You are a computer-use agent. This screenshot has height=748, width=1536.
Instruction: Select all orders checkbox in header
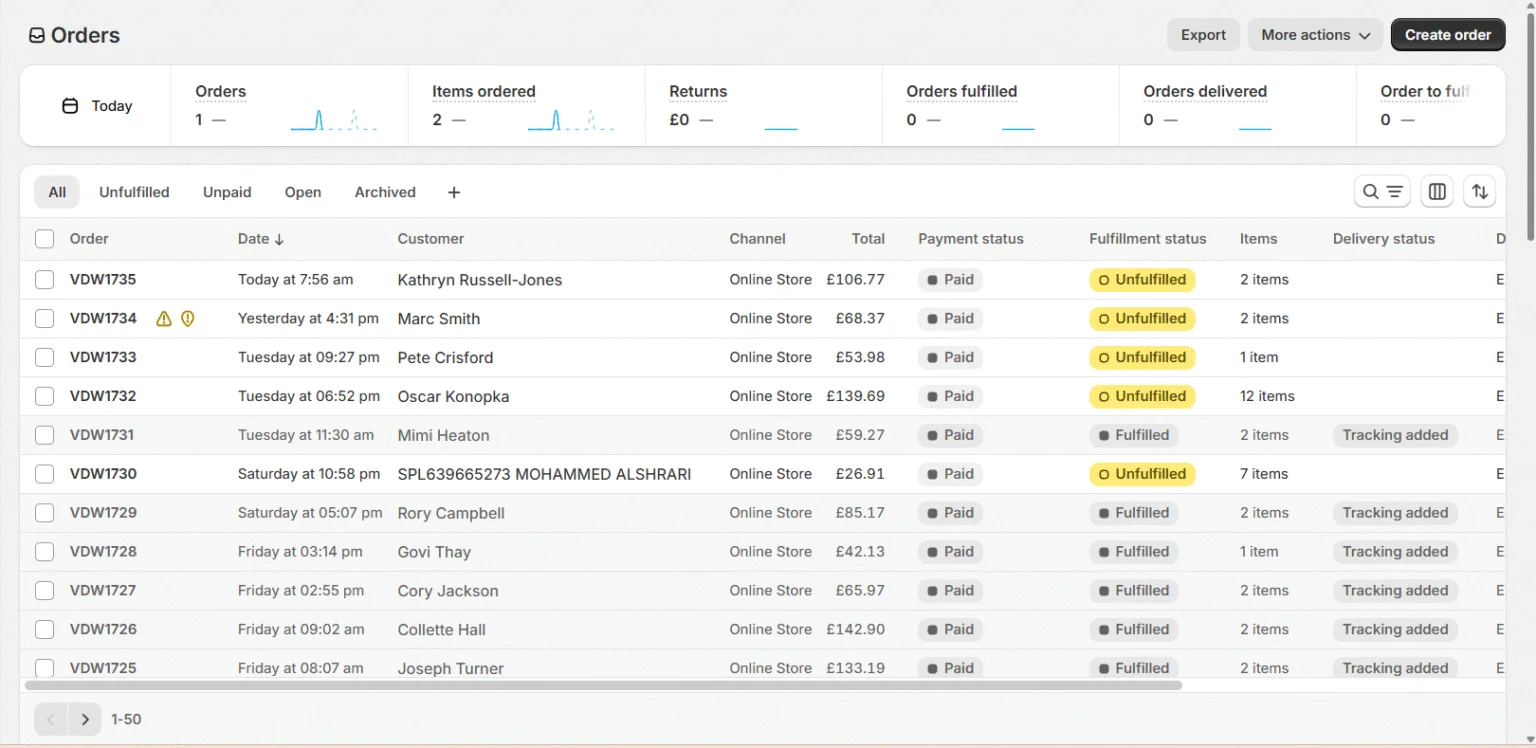point(45,239)
